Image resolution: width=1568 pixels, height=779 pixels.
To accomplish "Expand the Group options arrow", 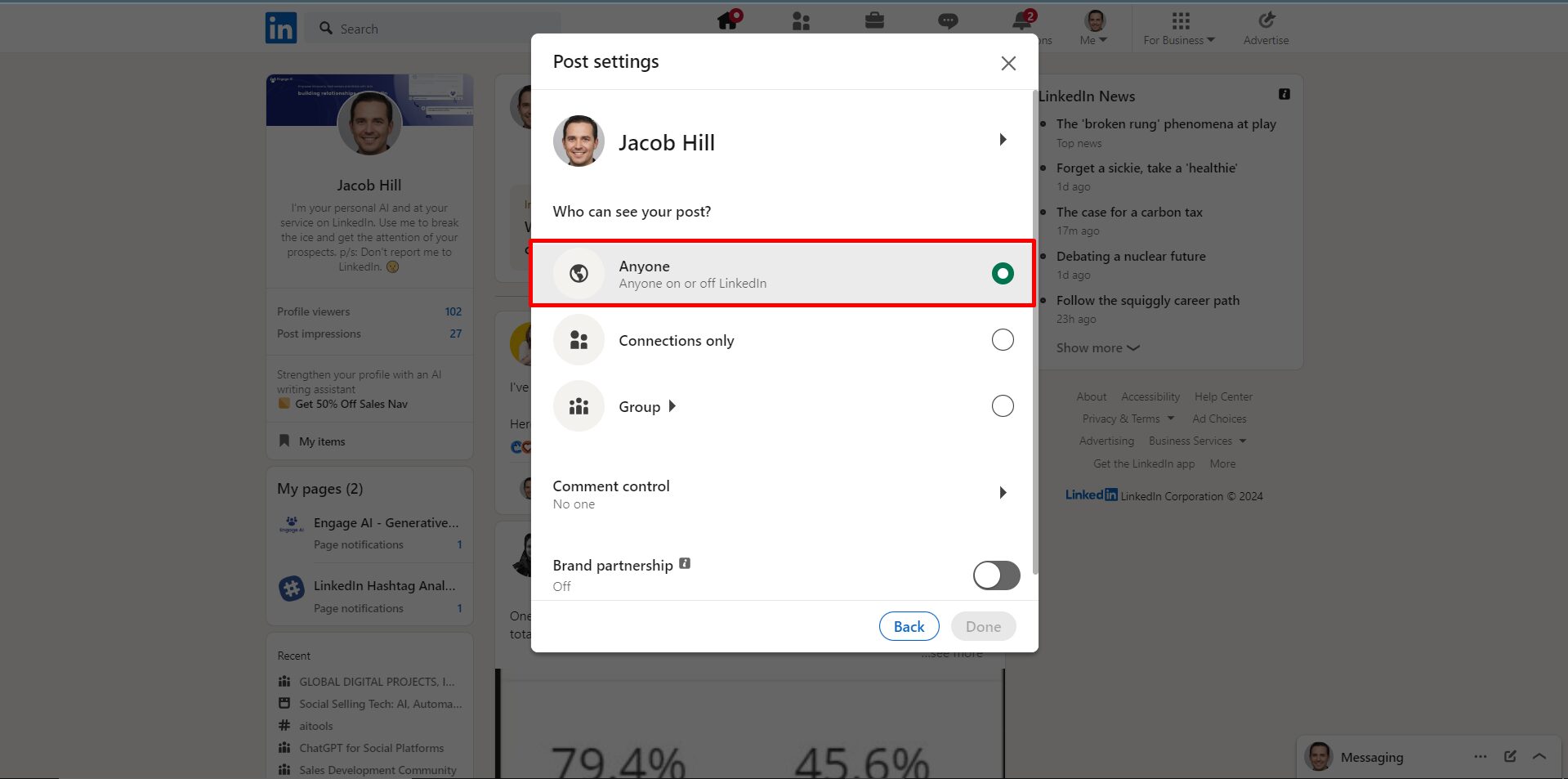I will [x=672, y=406].
